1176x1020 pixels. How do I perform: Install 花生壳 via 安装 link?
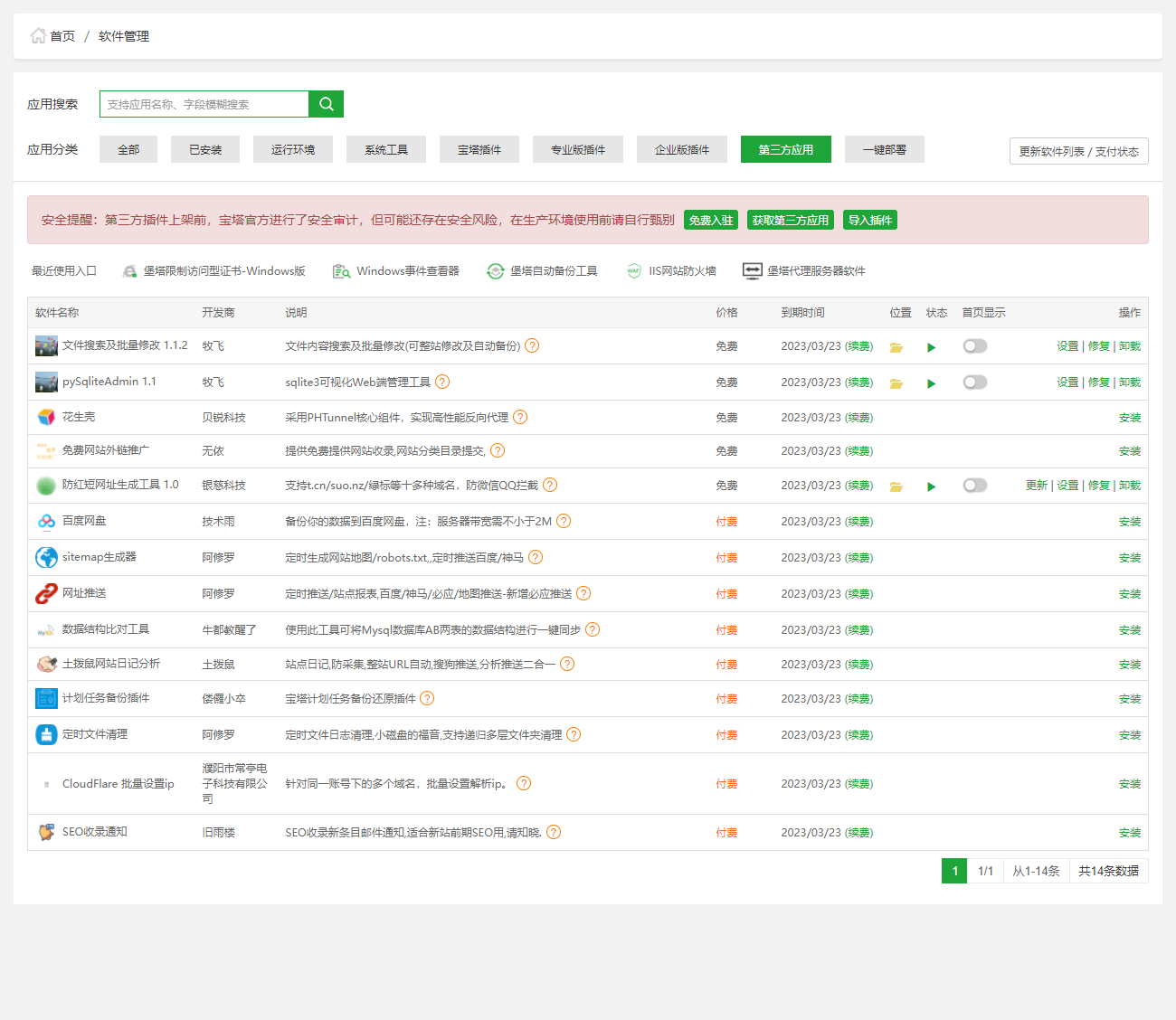click(x=1130, y=417)
